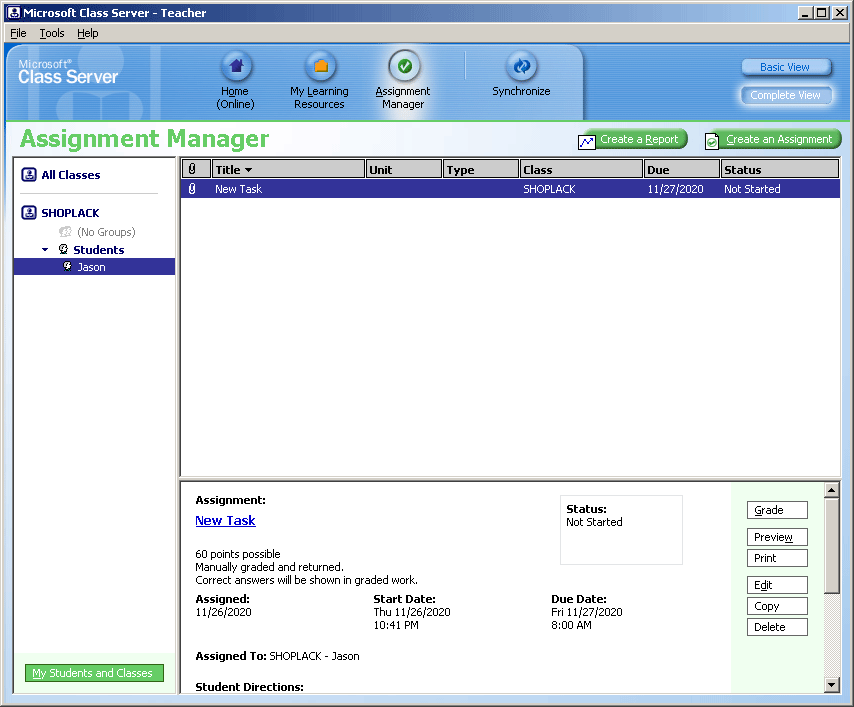Image resolution: width=854 pixels, height=707 pixels.
Task: Click SHOPLACK class cell in New Task row
Action: (x=549, y=189)
